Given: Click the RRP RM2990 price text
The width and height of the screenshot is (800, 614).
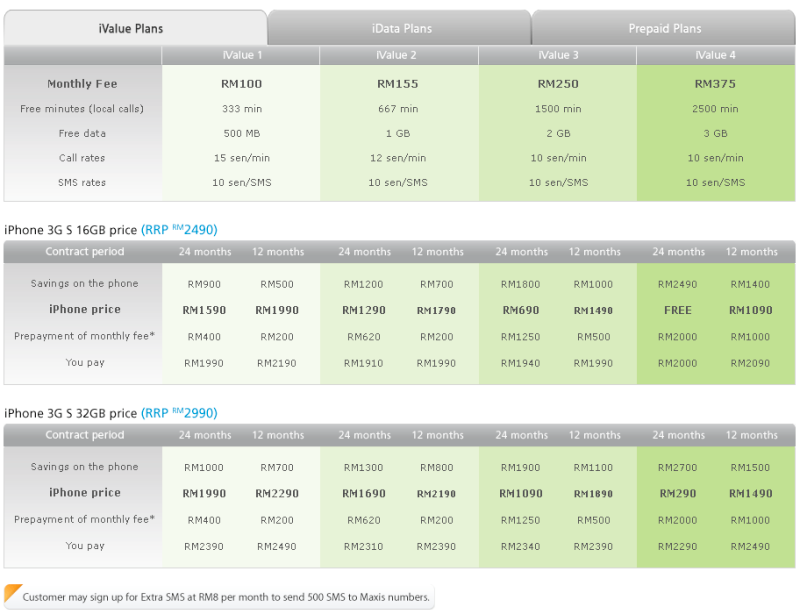Looking at the screenshot, I should pyautogui.click(x=179, y=413).
